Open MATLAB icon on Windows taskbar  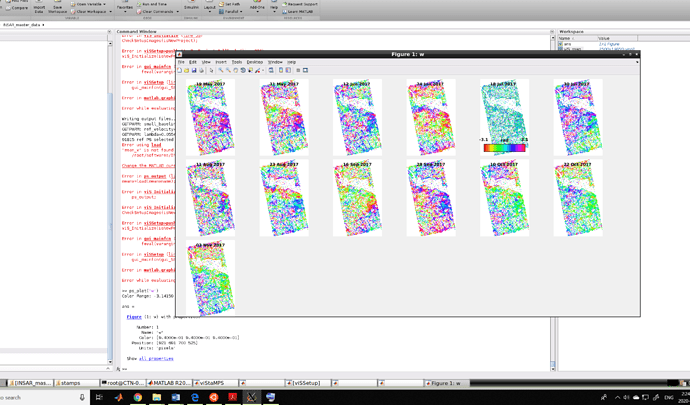(x=119, y=397)
